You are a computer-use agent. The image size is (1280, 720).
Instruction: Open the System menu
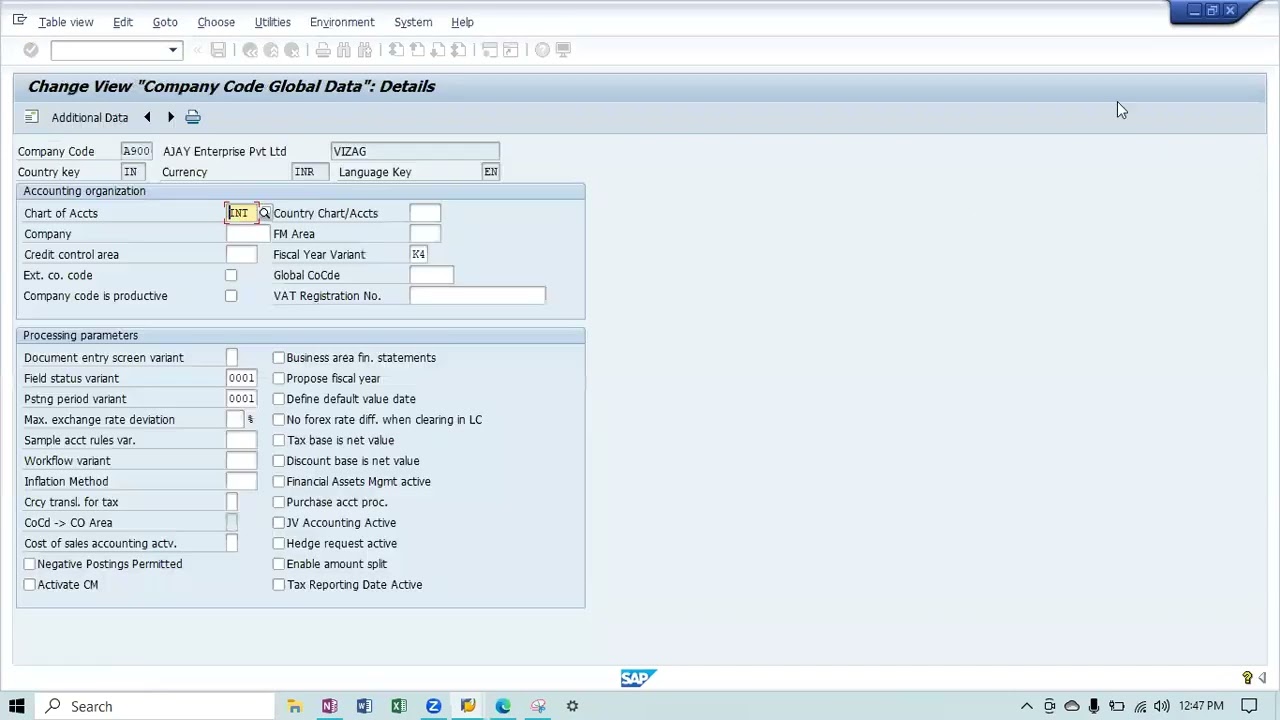[413, 22]
